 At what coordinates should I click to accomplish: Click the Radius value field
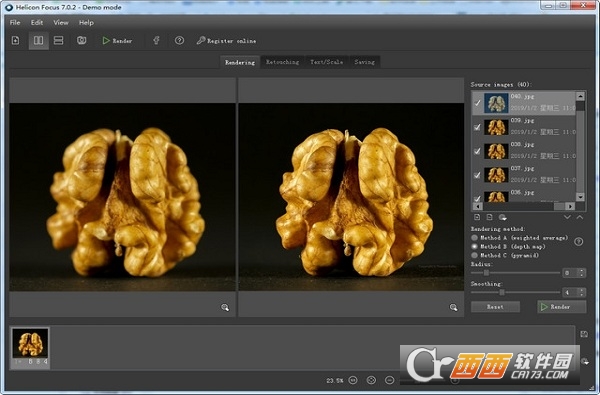click(570, 273)
